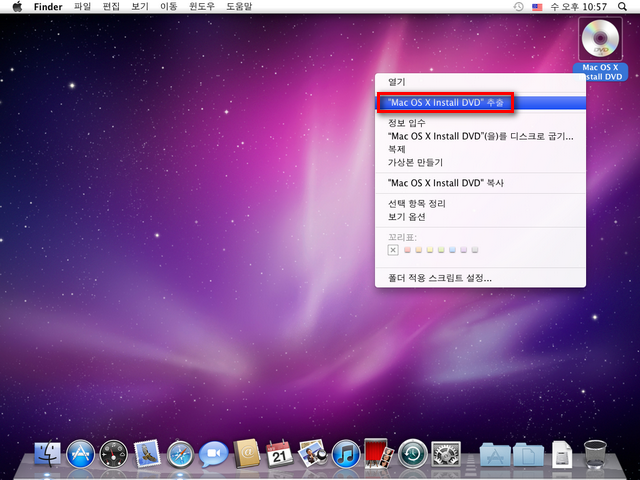Open the Dashboard gauge icon in the Dock
This screenshot has height=480, width=640.
click(113, 454)
